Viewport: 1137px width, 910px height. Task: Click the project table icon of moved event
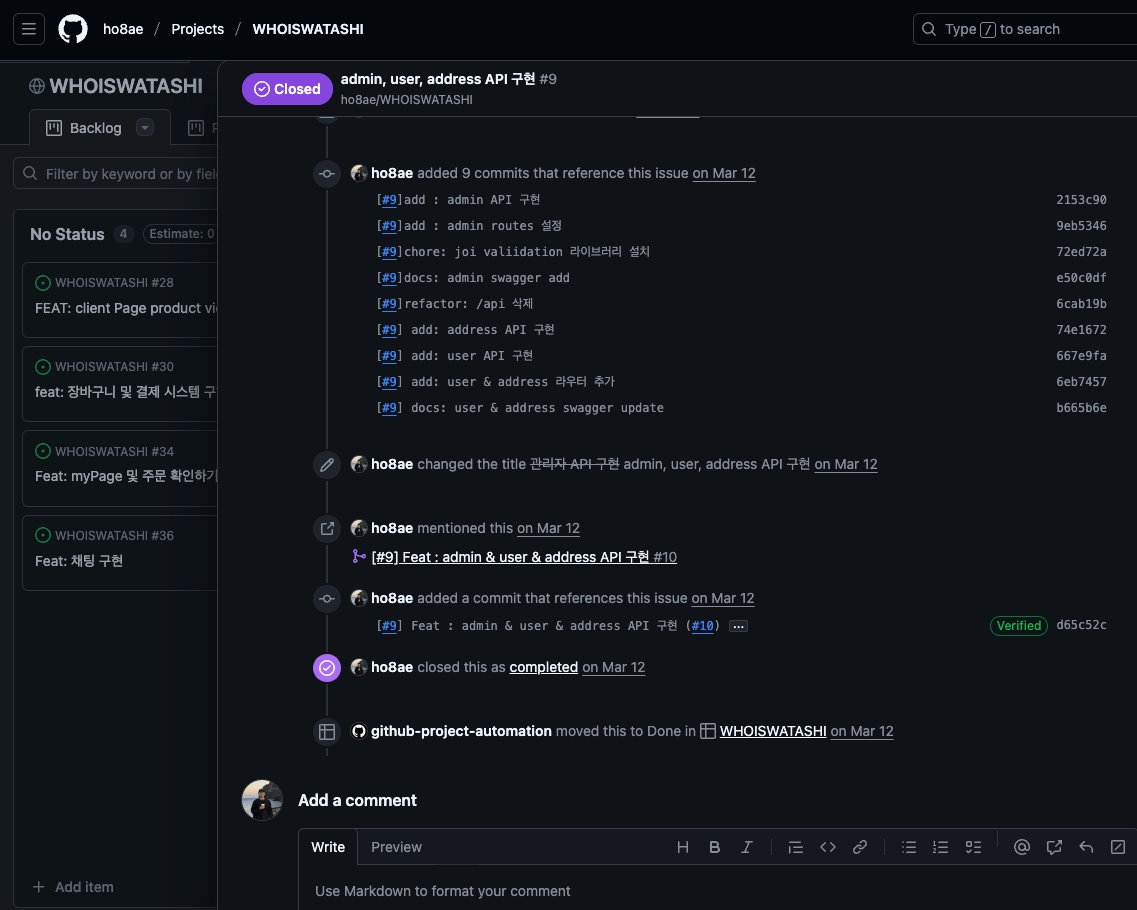(327, 732)
